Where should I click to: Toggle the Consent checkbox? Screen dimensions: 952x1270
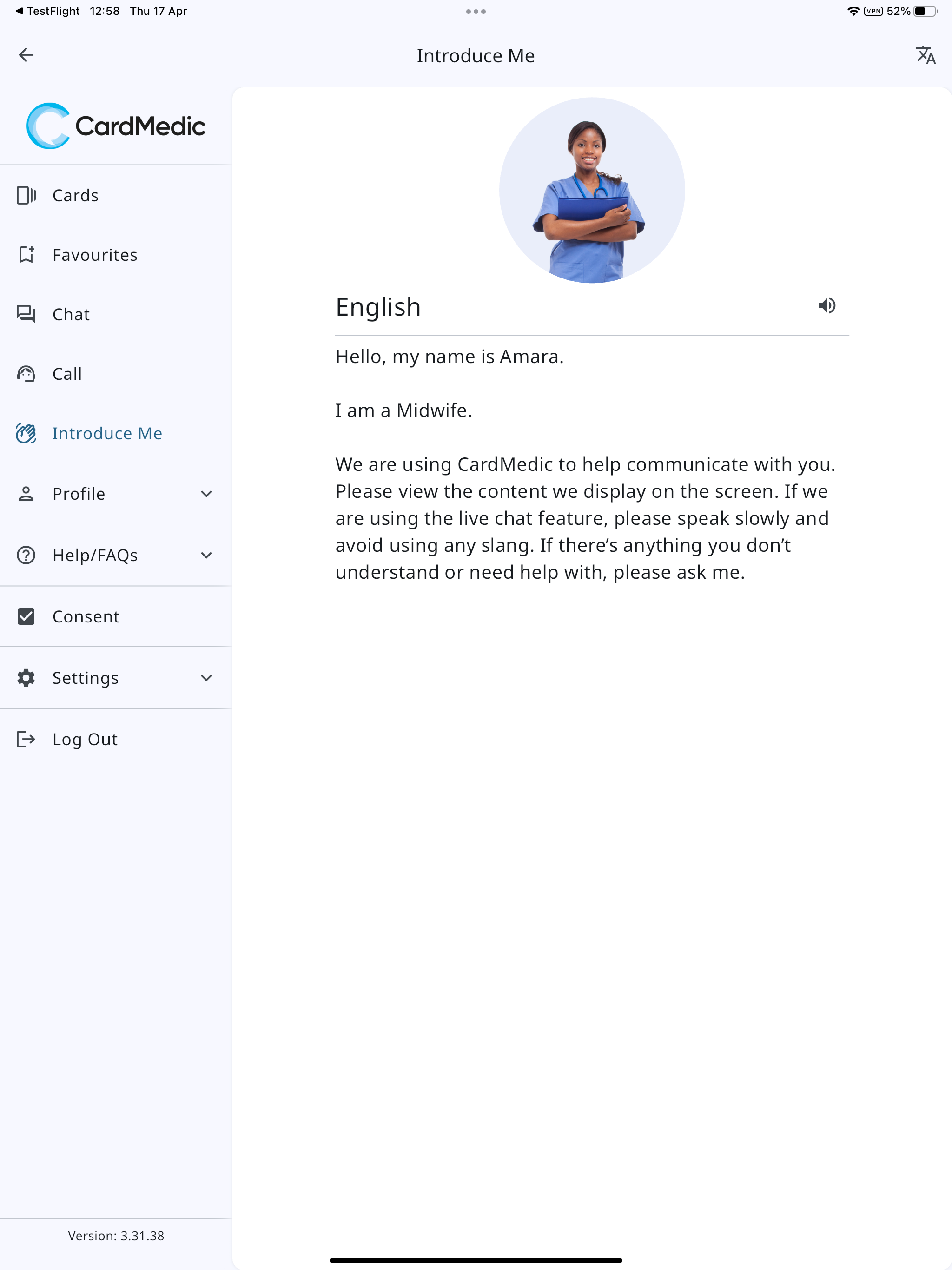pos(26,616)
